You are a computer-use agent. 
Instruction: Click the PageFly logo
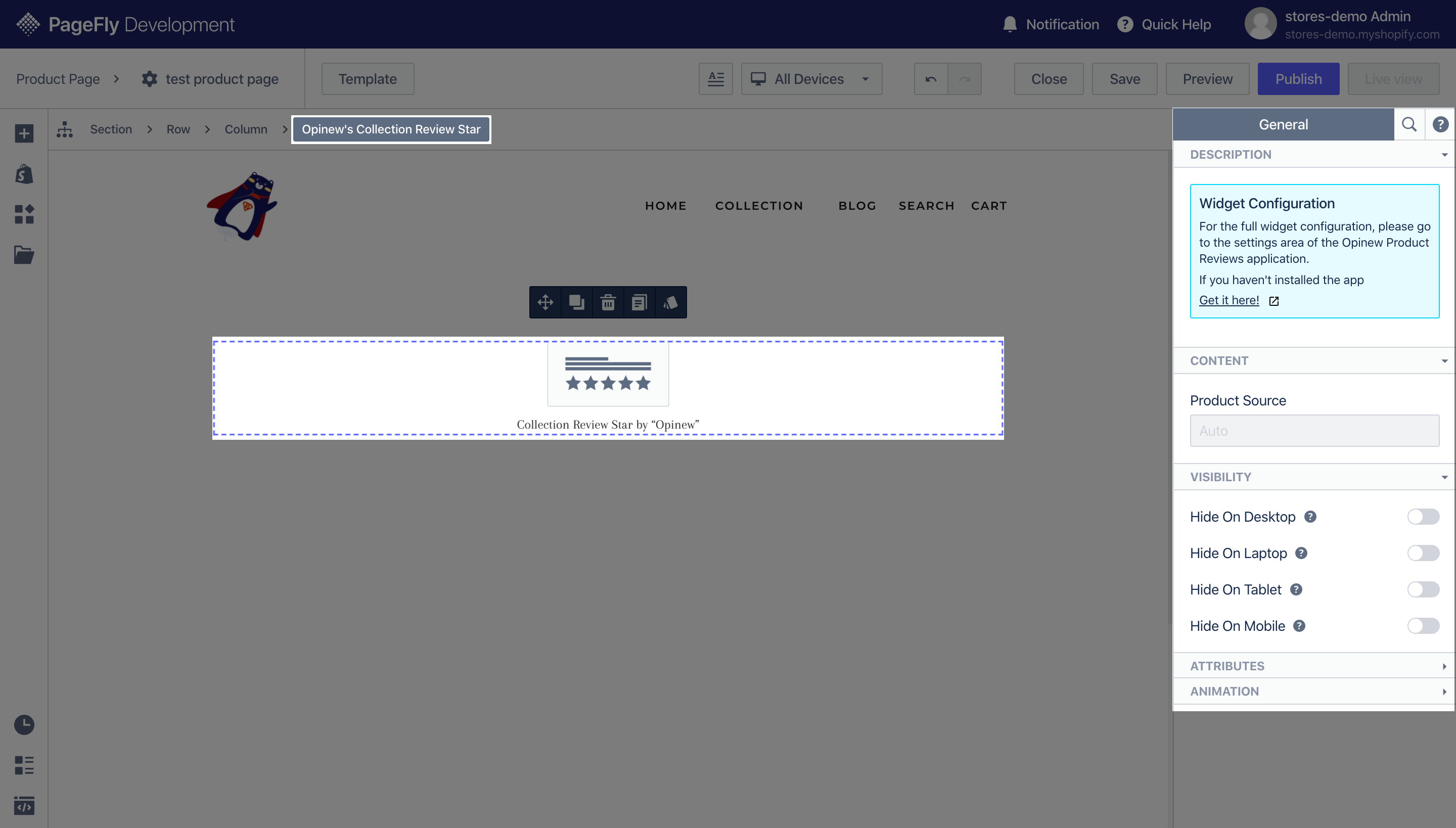[28, 24]
